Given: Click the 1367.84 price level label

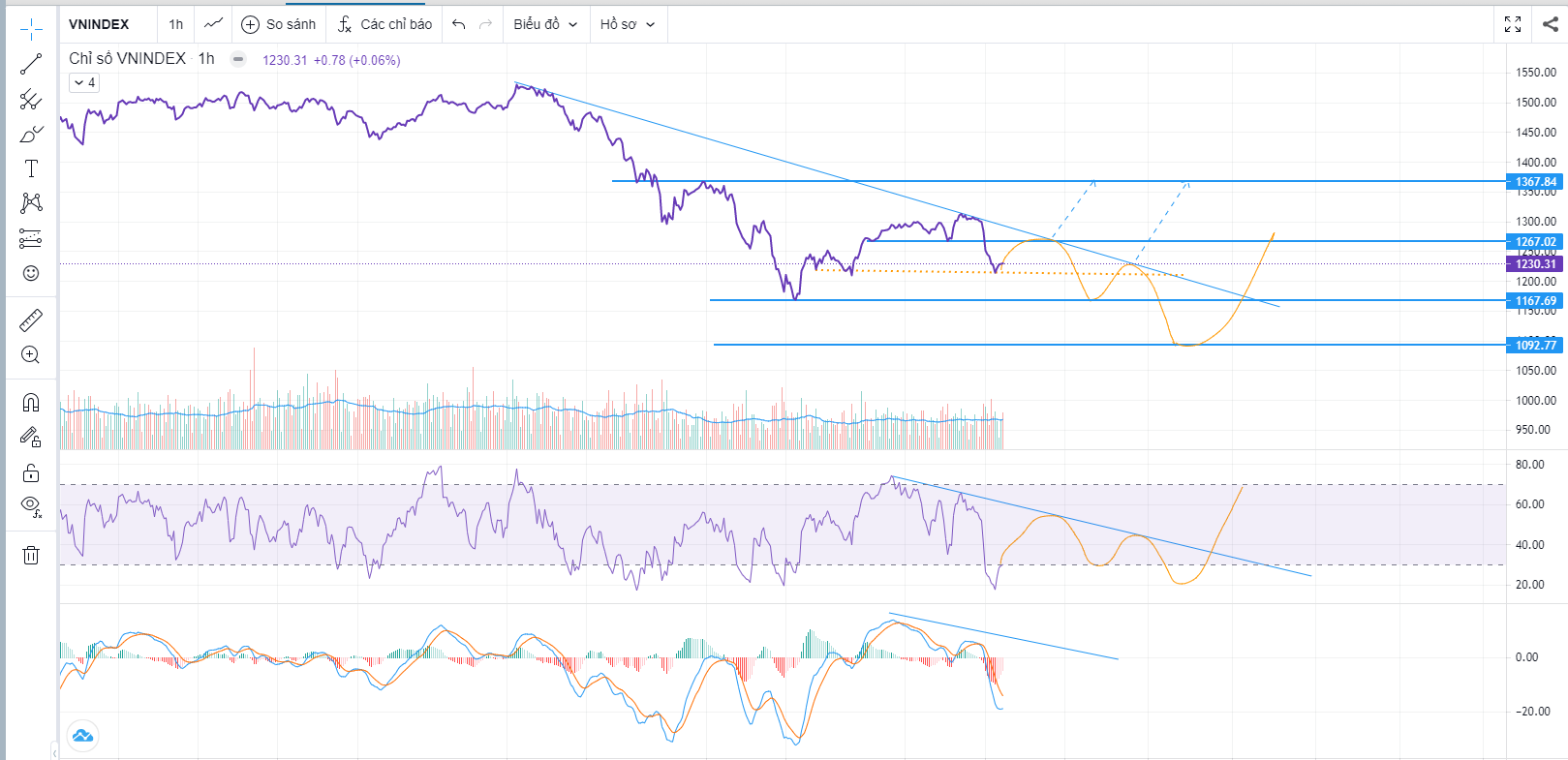Looking at the screenshot, I should 1535,182.
